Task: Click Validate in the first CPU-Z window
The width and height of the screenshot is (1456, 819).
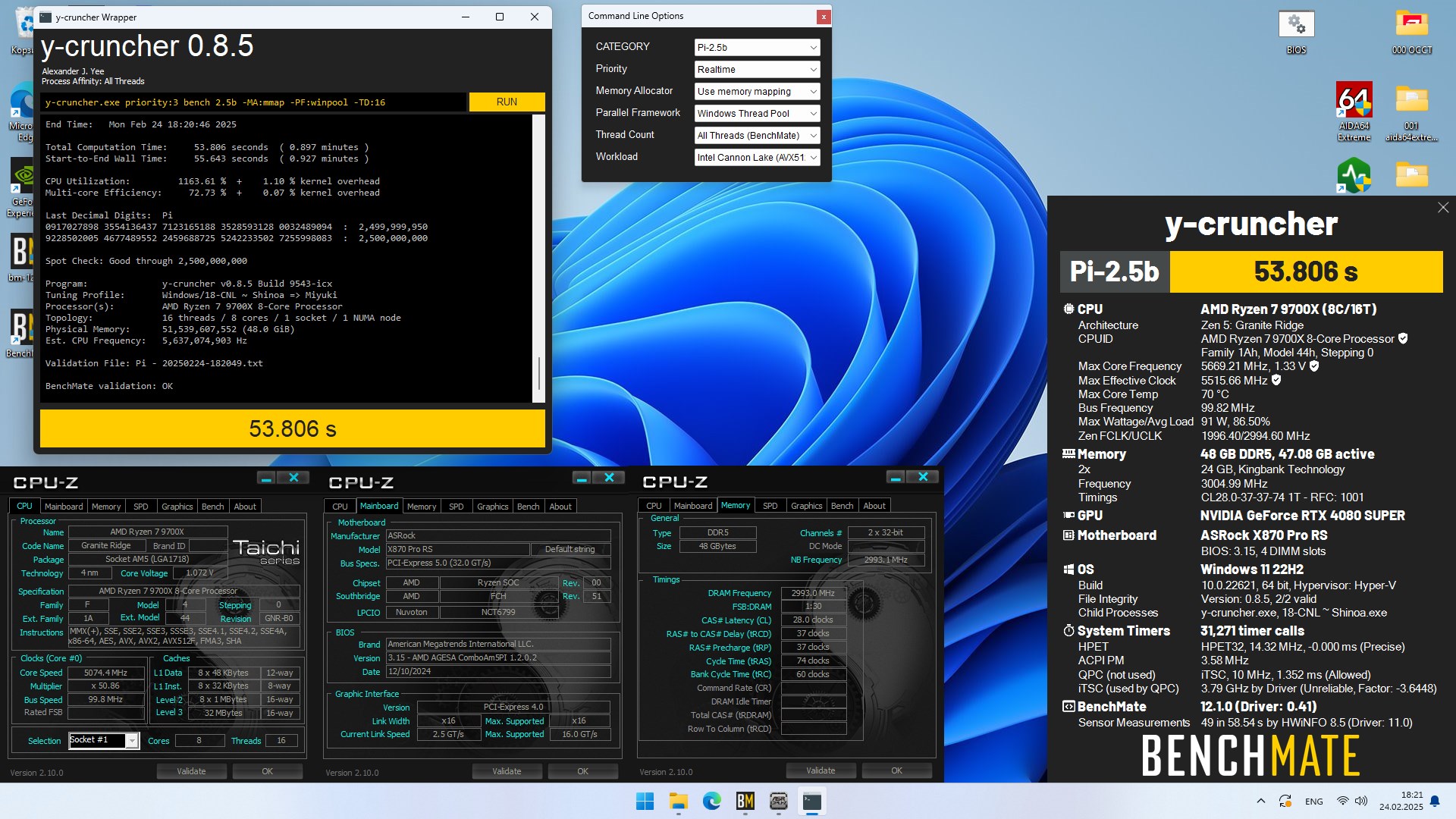Action: [x=191, y=771]
